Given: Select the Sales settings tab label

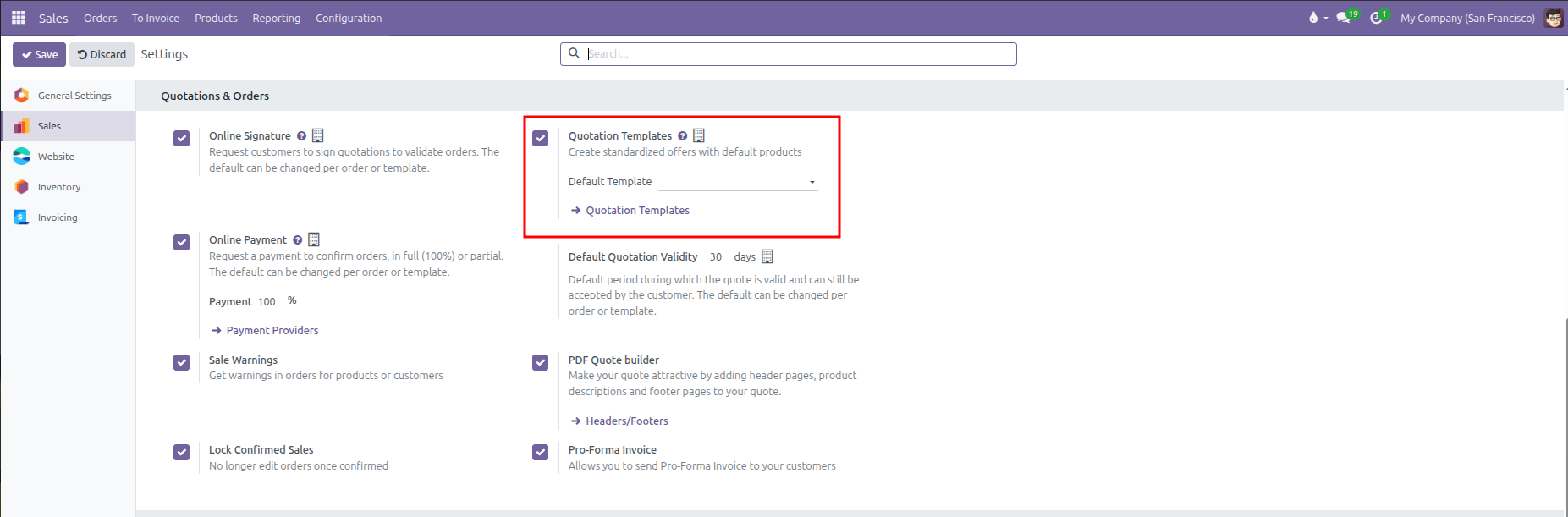Looking at the screenshot, I should click(49, 126).
